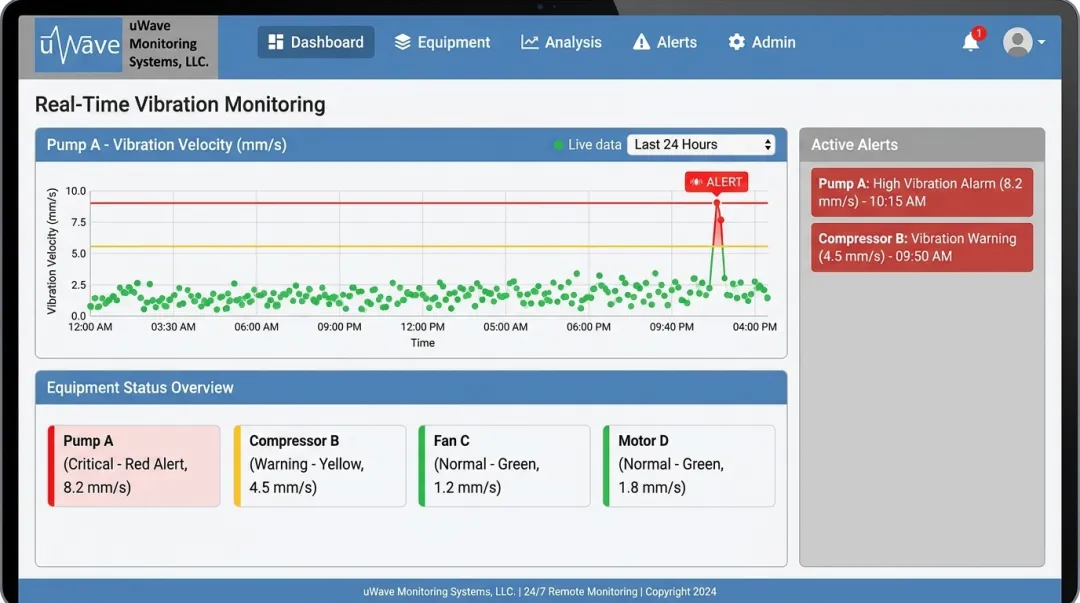Click the Admin gear icon
The image size is (1080, 603).
[x=736, y=42]
